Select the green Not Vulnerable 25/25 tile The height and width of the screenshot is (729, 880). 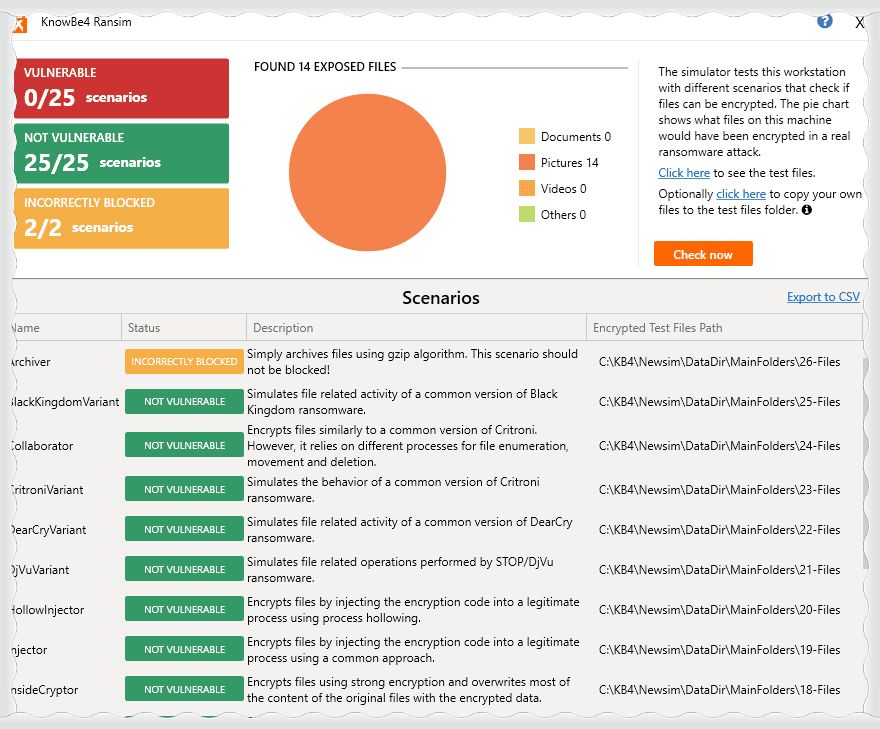[121, 153]
